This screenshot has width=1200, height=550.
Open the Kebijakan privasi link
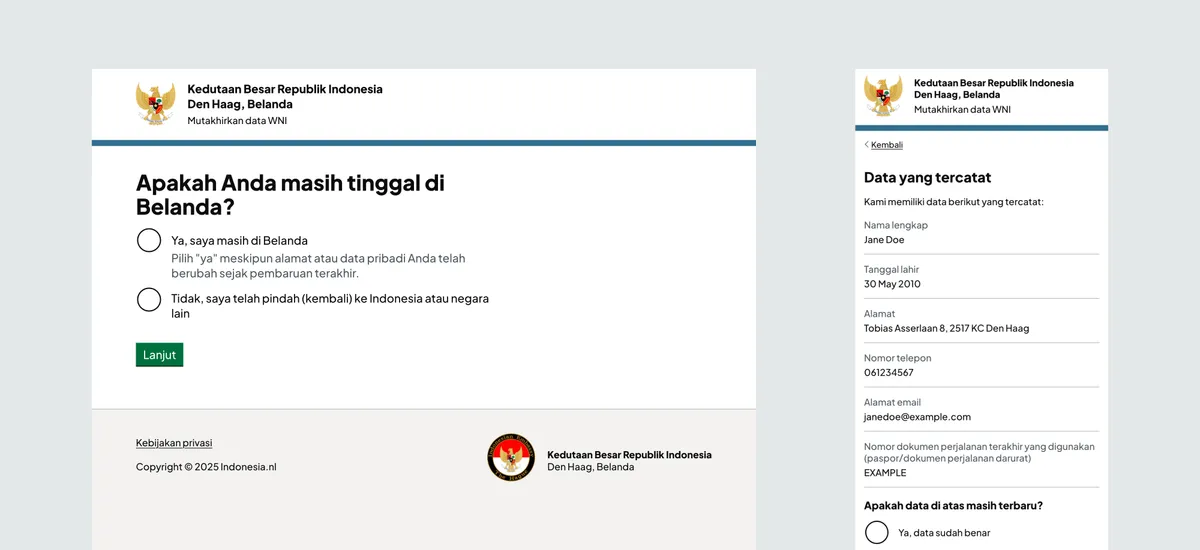click(x=174, y=443)
